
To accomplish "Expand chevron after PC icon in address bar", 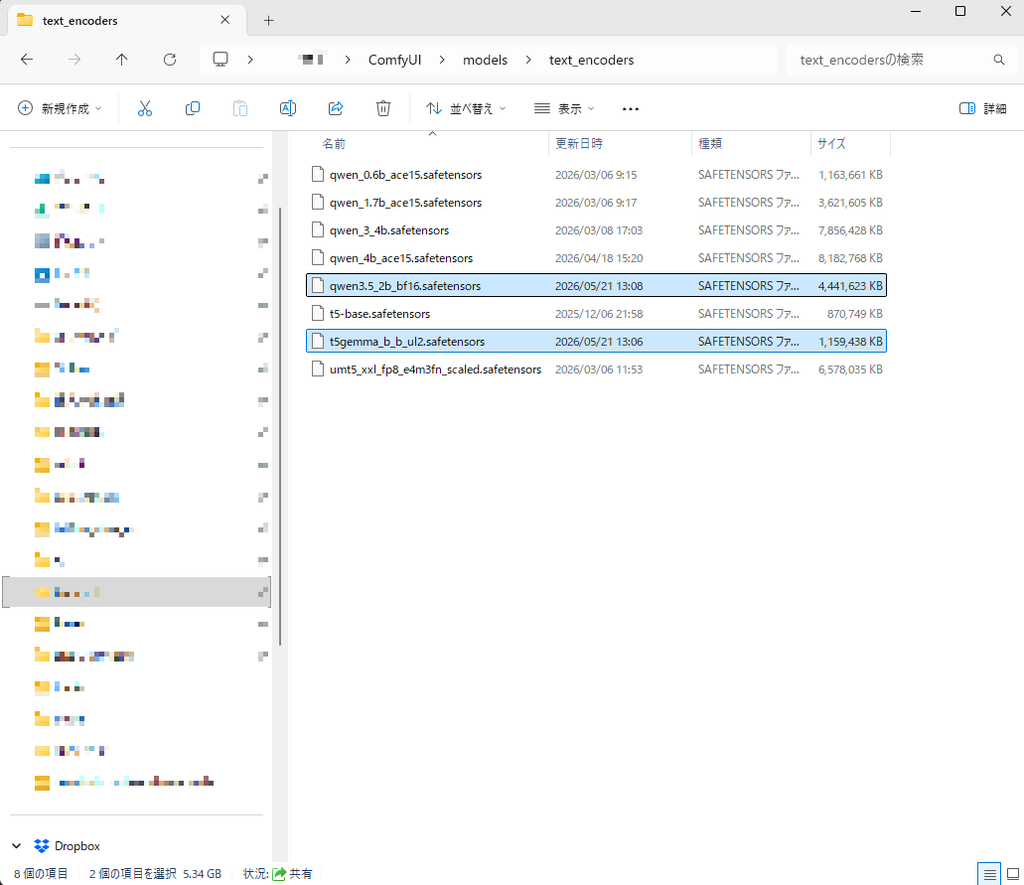I will (x=250, y=59).
